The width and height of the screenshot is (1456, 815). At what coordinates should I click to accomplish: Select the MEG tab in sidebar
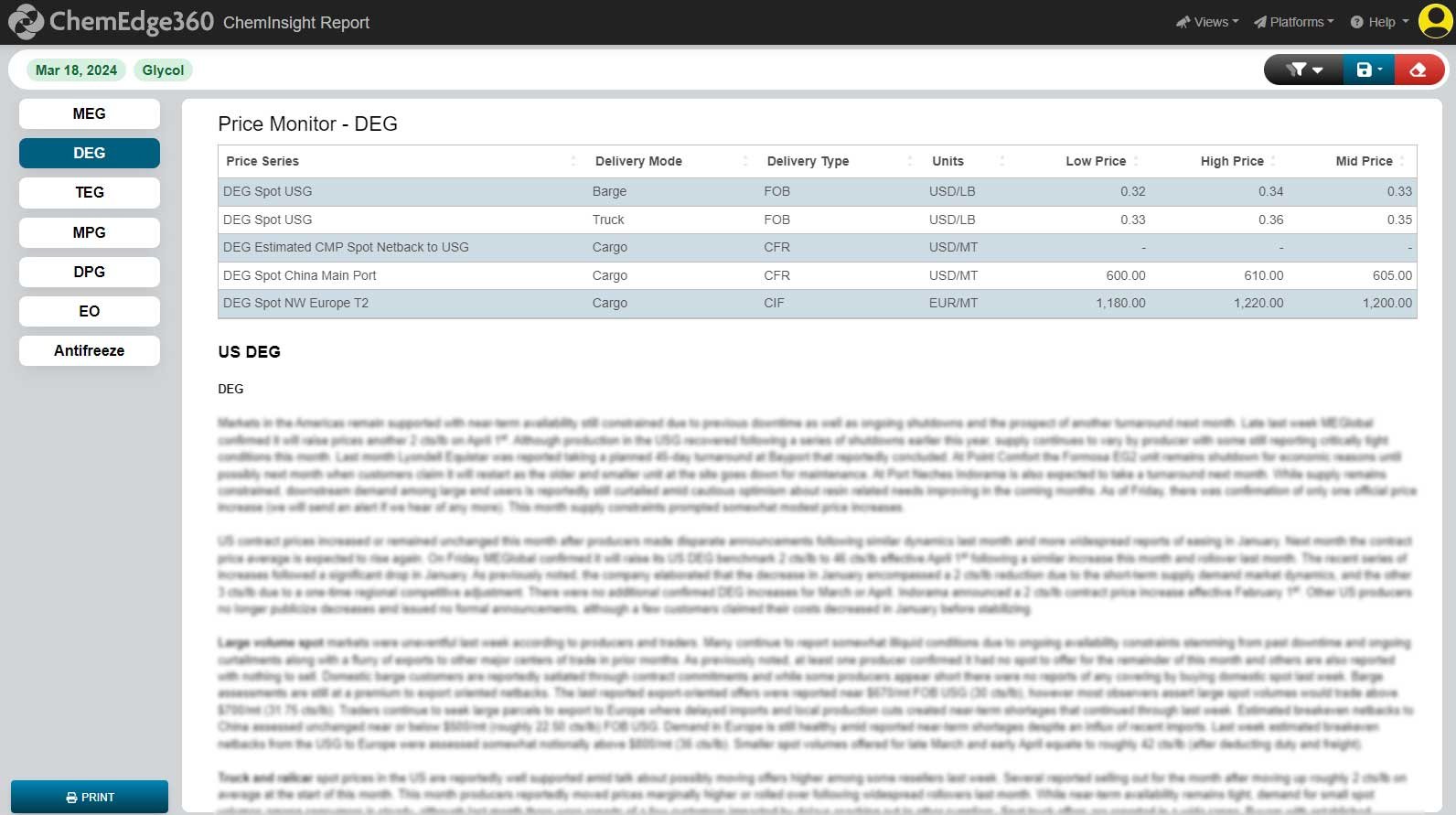90,113
